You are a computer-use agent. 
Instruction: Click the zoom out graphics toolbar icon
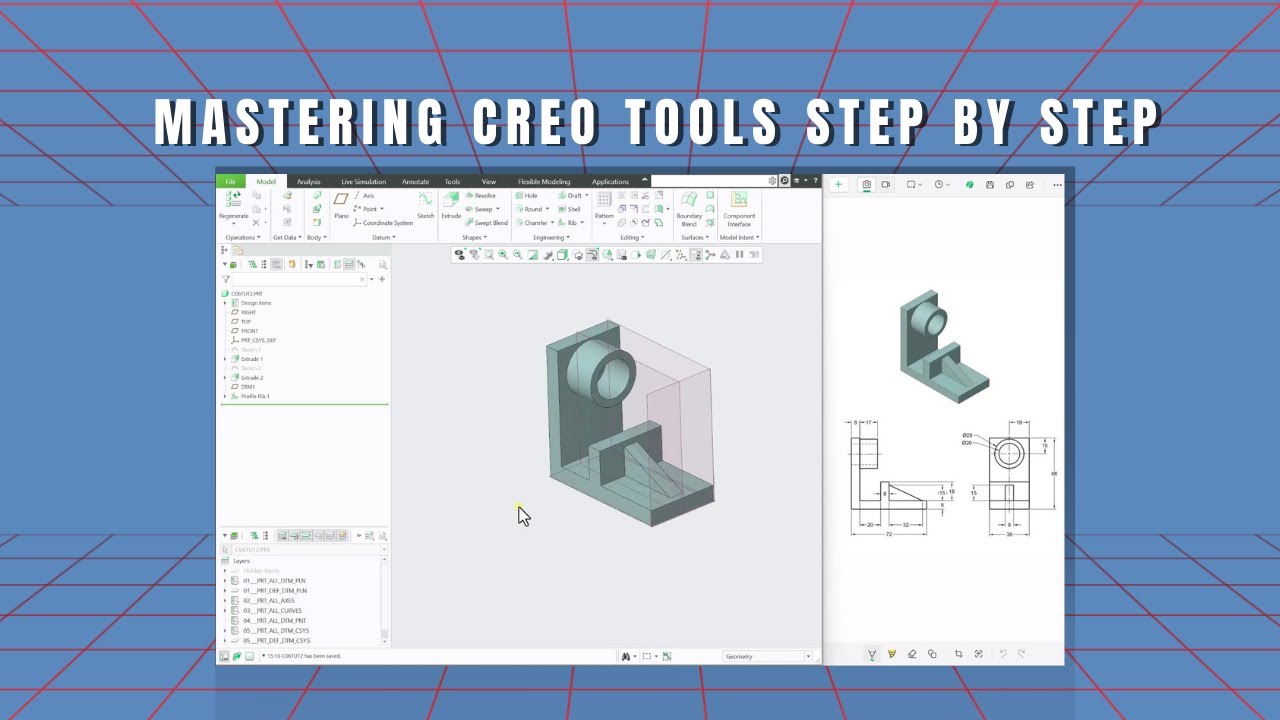517,255
